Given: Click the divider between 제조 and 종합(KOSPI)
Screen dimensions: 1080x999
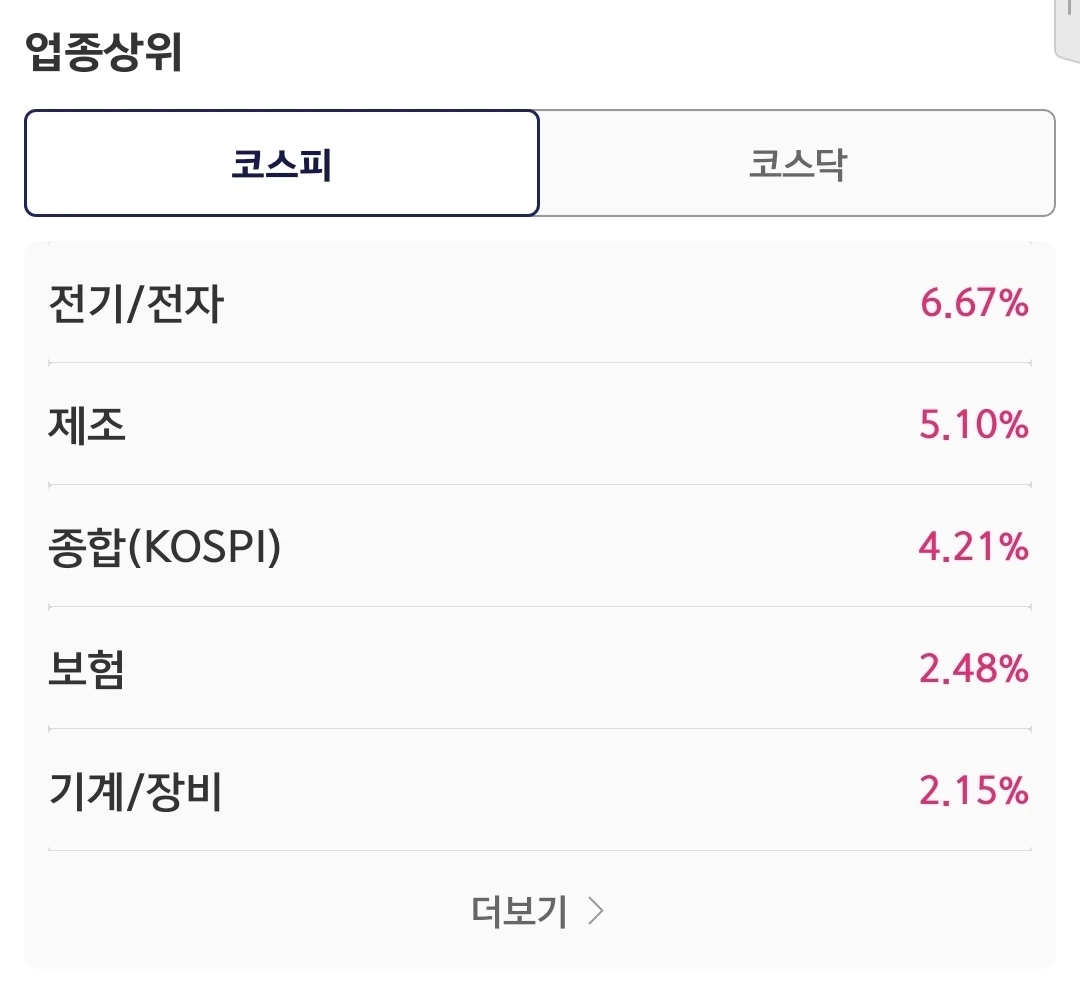Looking at the screenshot, I should point(540,485).
